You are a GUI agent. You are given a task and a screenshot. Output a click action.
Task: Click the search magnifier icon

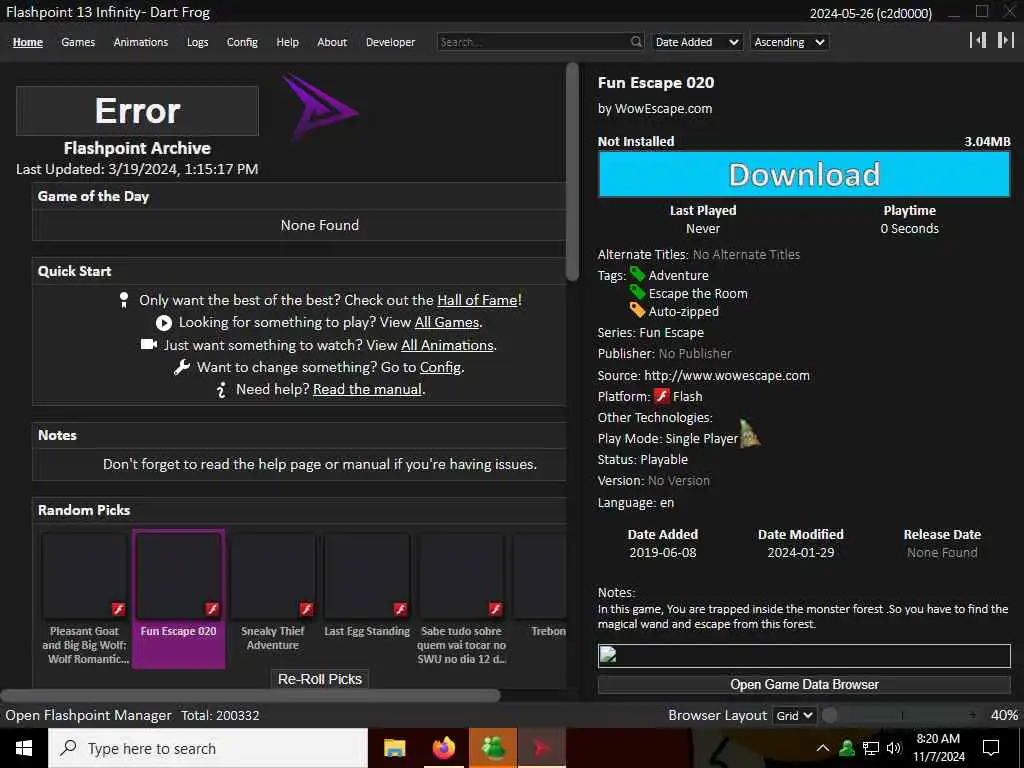click(x=636, y=42)
